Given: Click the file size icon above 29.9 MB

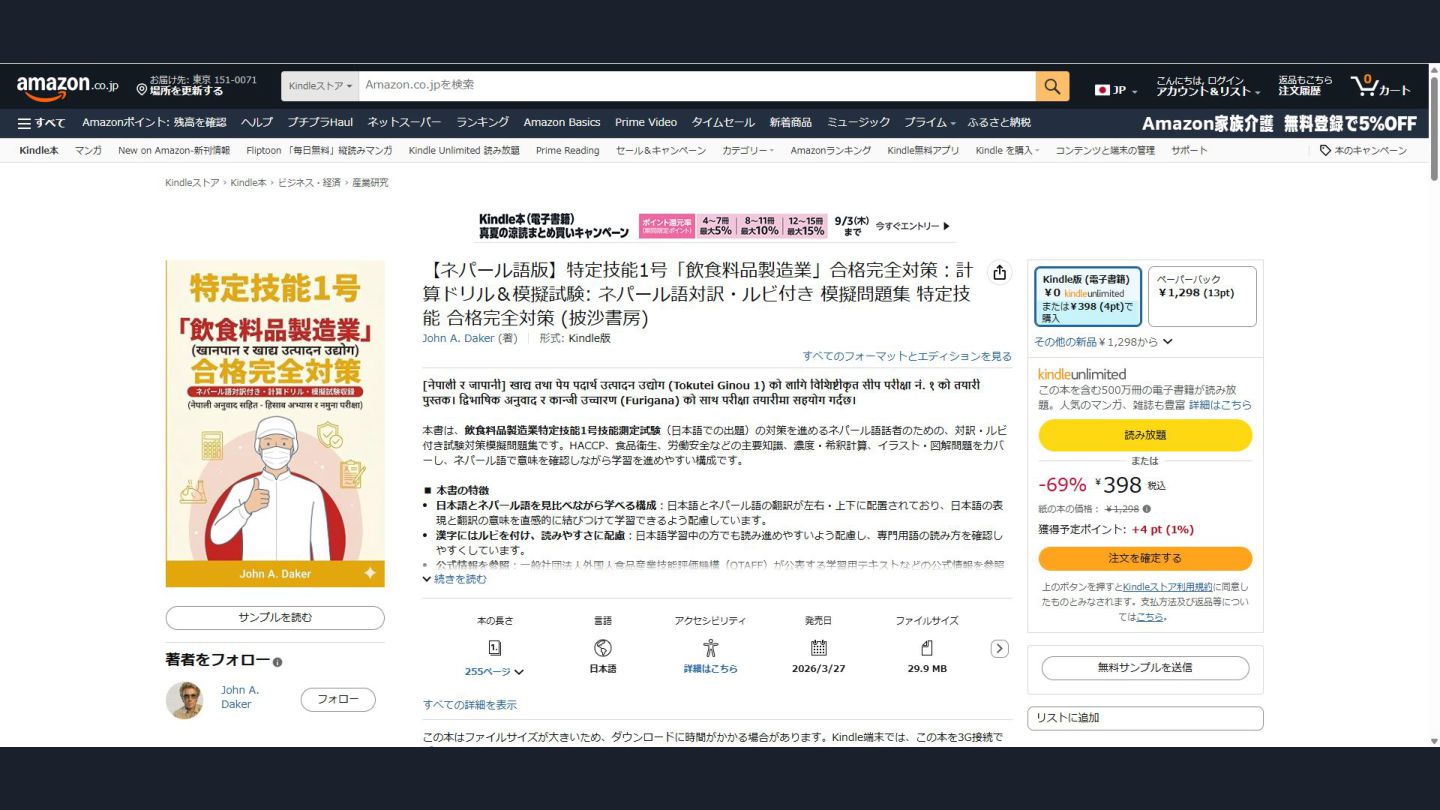Looking at the screenshot, I should (926, 648).
